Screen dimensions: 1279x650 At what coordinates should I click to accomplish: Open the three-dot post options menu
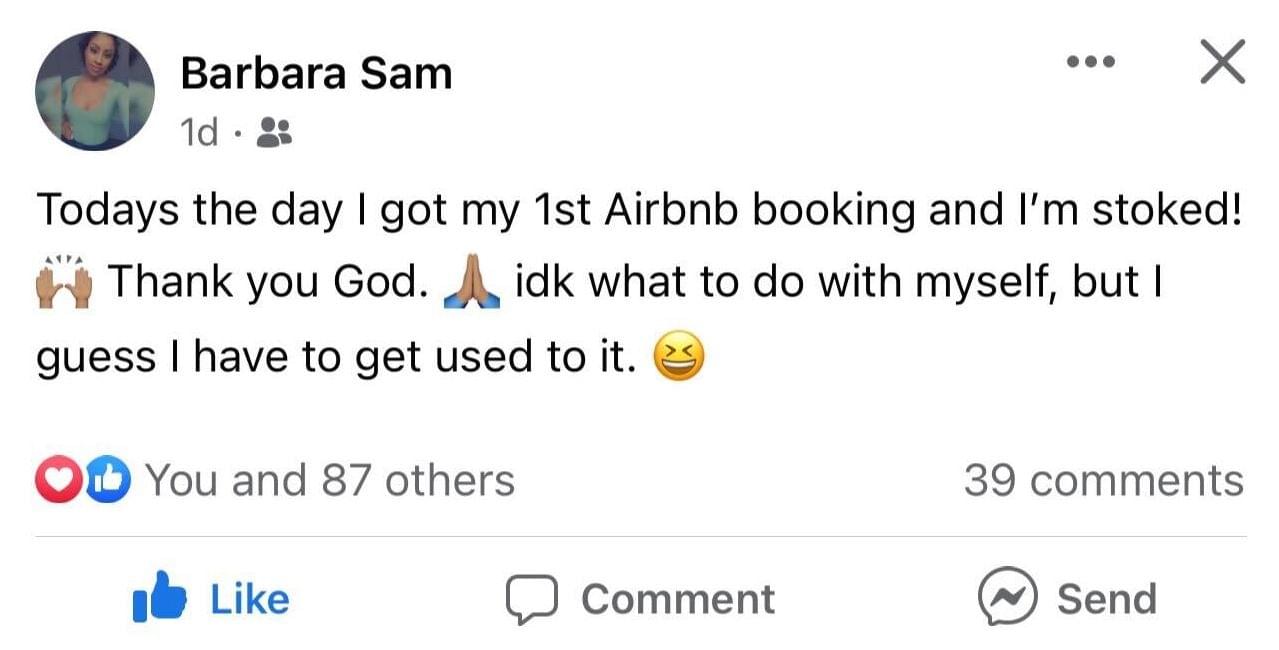point(1089,62)
